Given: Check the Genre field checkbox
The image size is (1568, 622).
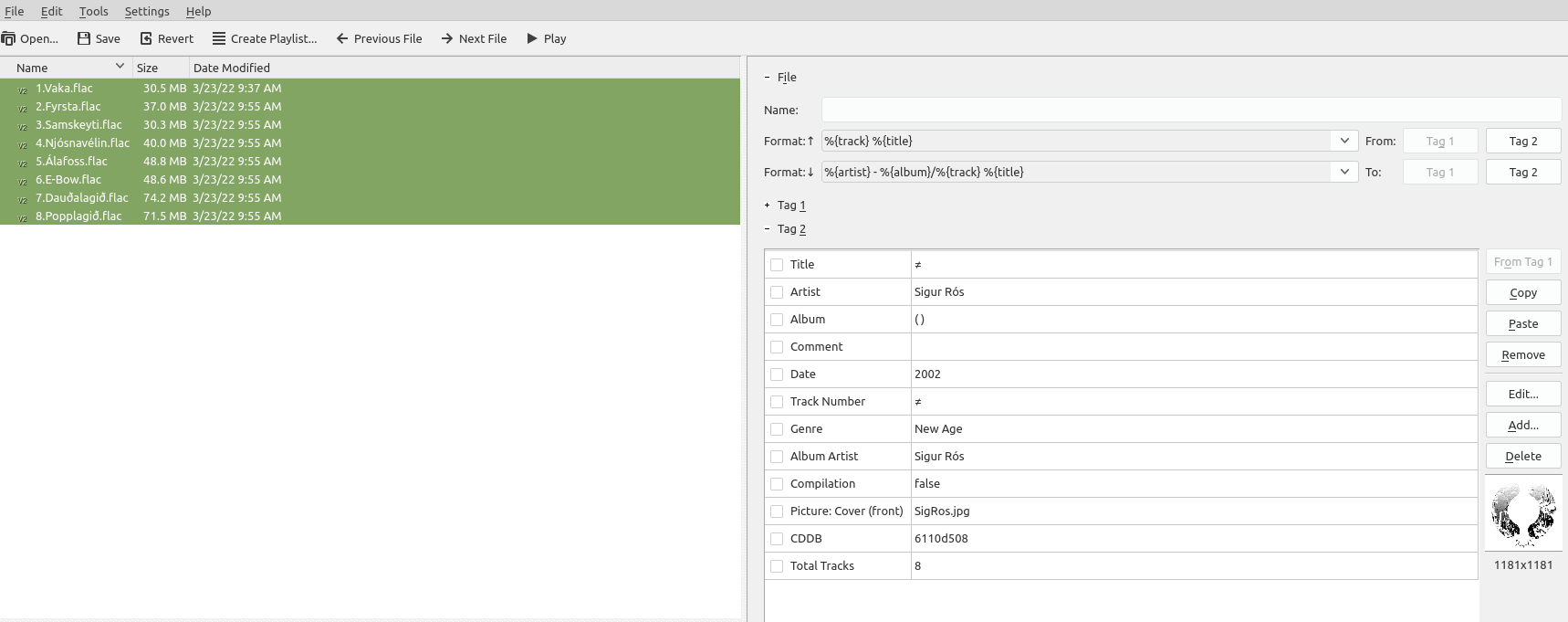Looking at the screenshot, I should [x=777, y=429].
